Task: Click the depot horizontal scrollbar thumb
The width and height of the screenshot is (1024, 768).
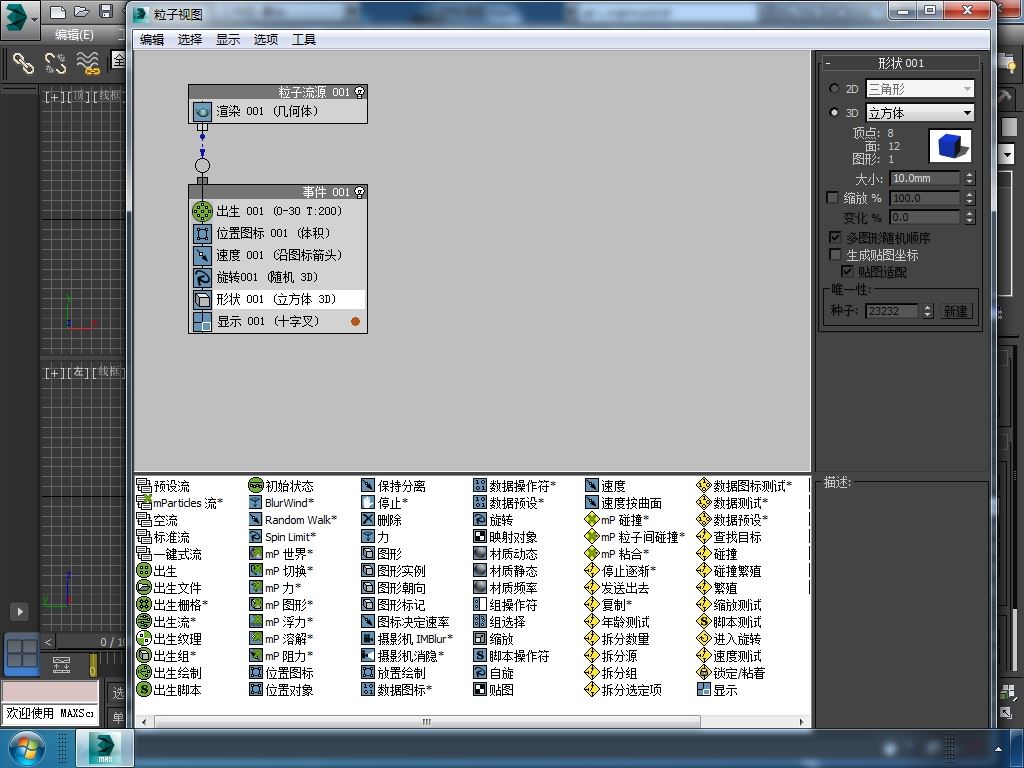Action: 427,722
